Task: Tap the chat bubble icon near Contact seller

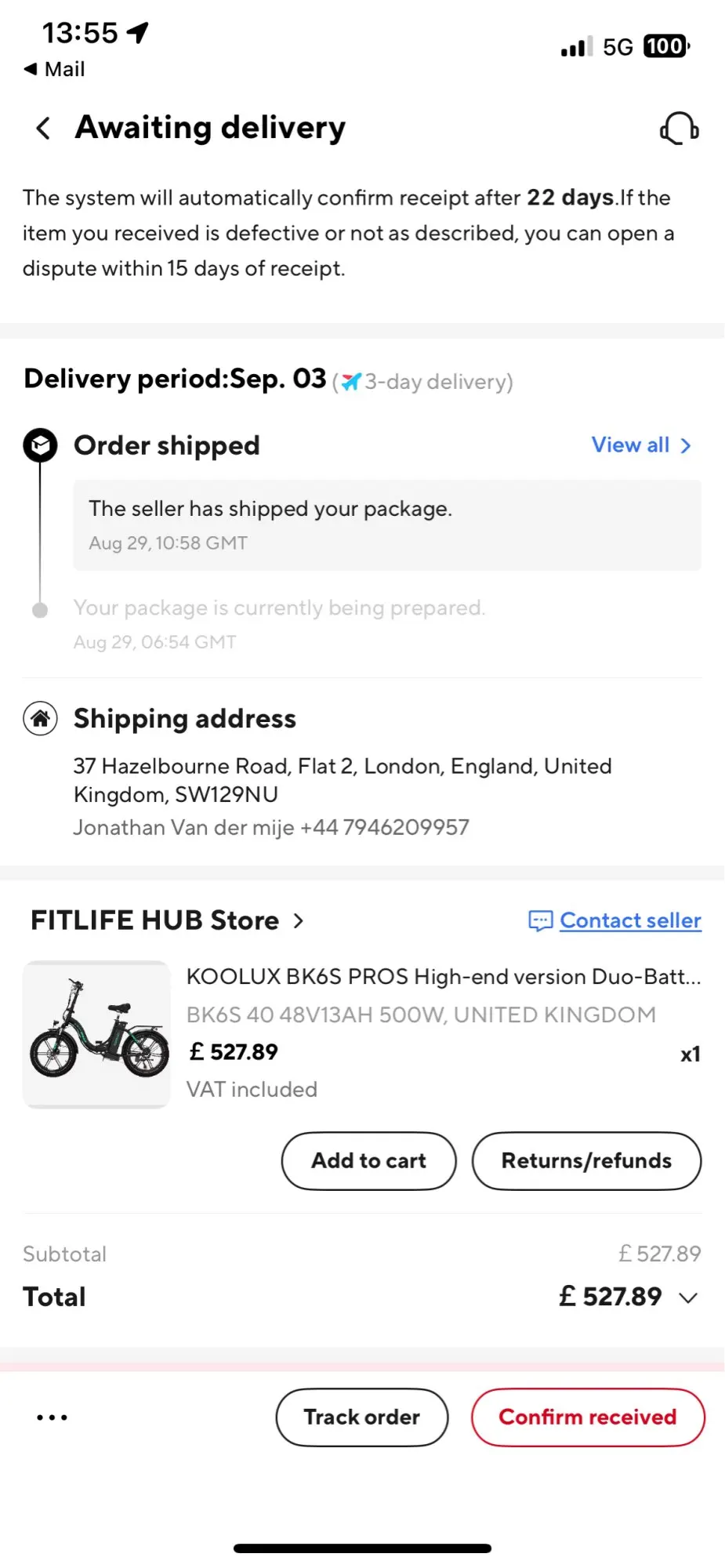Action: click(x=540, y=920)
